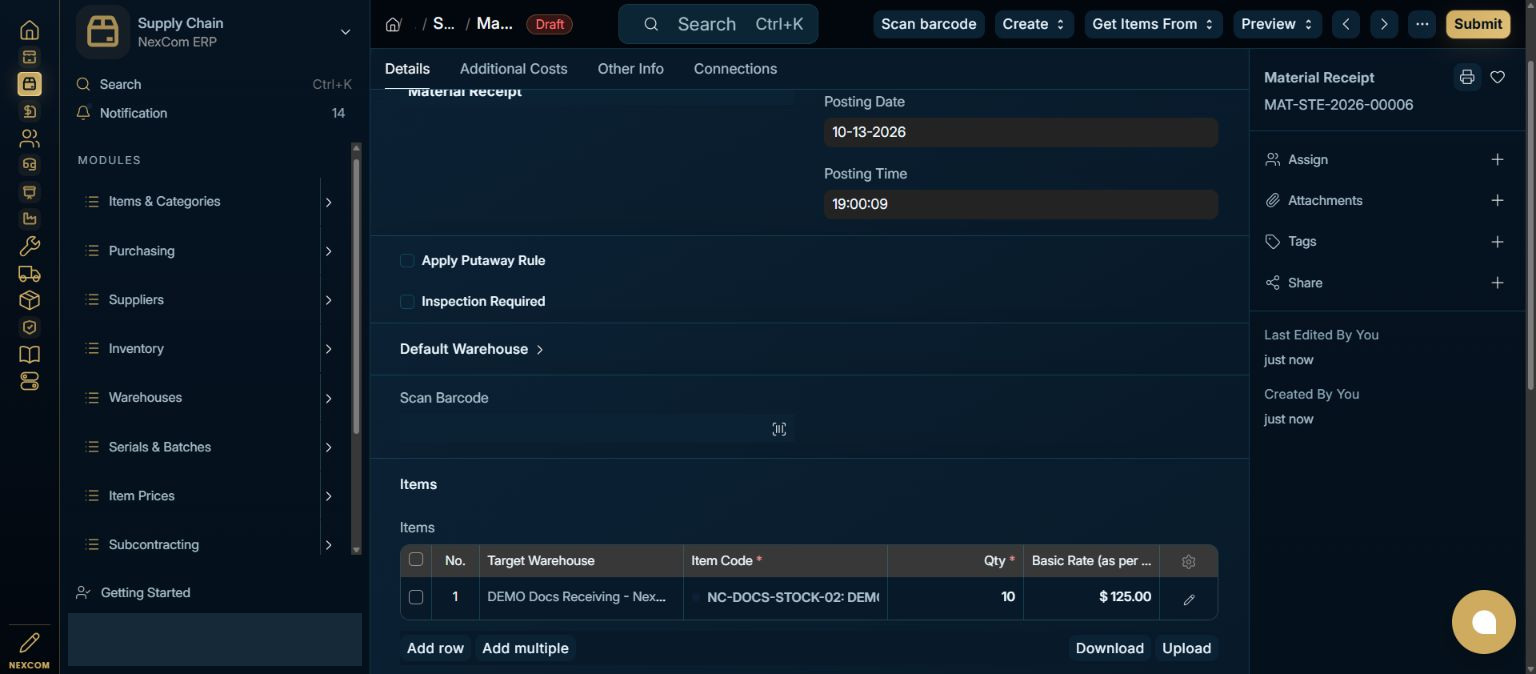The image size is (1536, 674).
Task: Tick the select-all checkbox in items header
Action: point(416,560)
